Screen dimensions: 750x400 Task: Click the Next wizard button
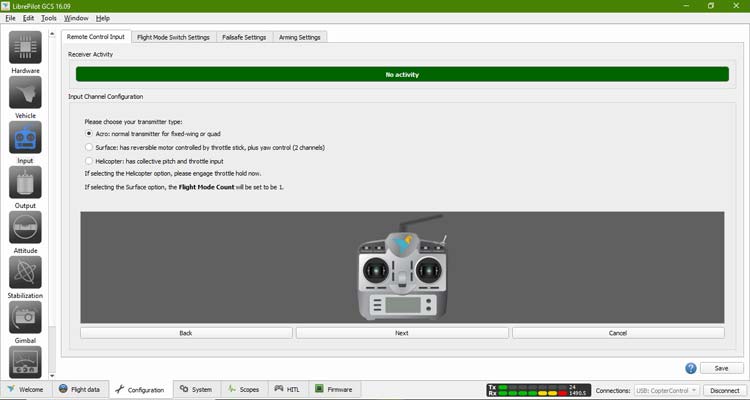[x=402, y=333]
